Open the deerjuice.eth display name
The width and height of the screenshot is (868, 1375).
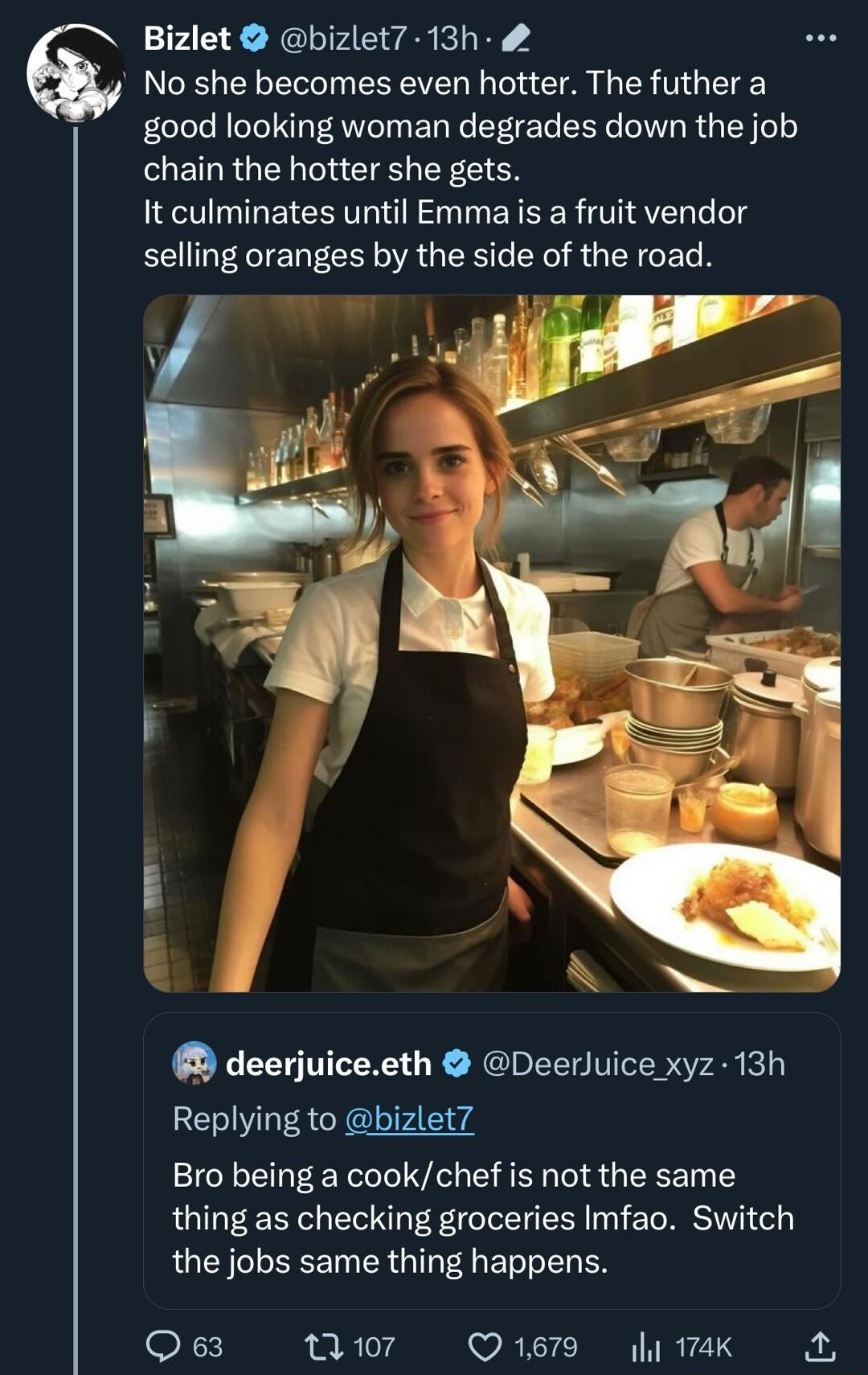point(329,1064)
